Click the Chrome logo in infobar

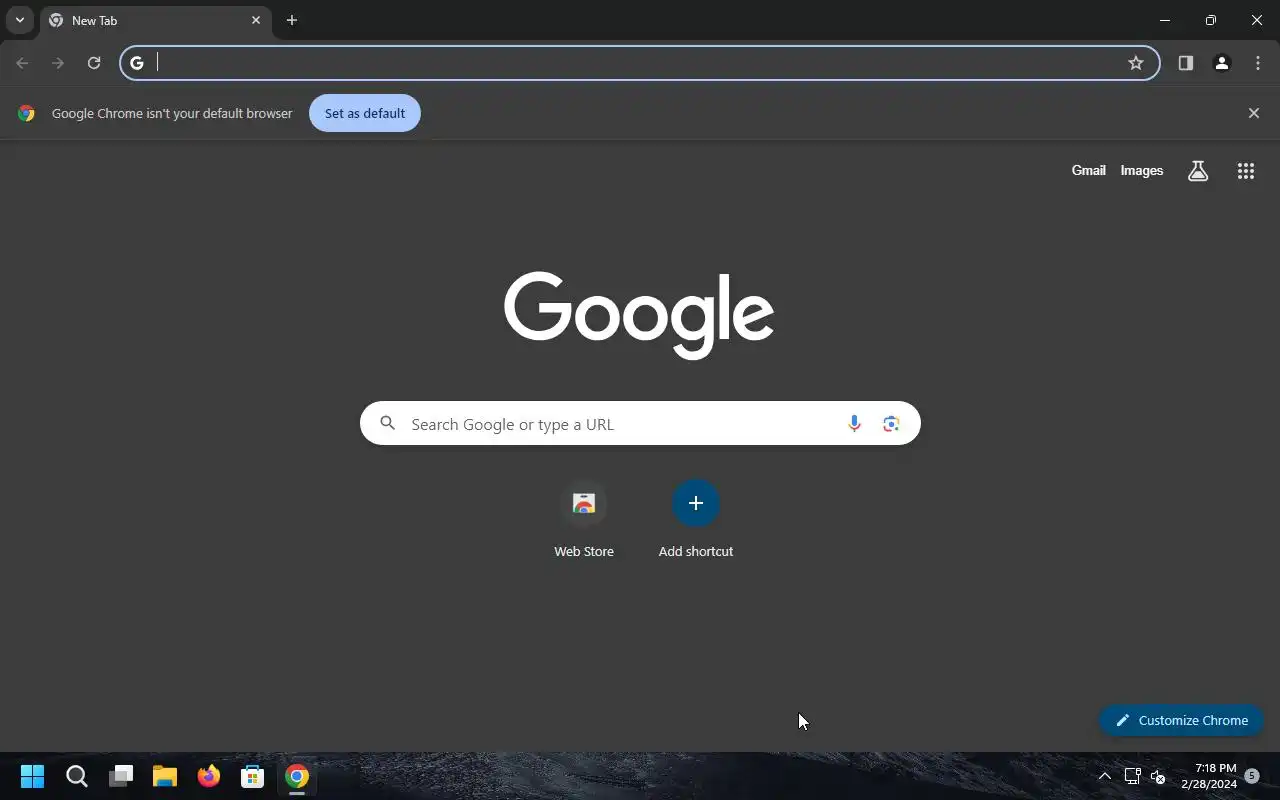27,113
